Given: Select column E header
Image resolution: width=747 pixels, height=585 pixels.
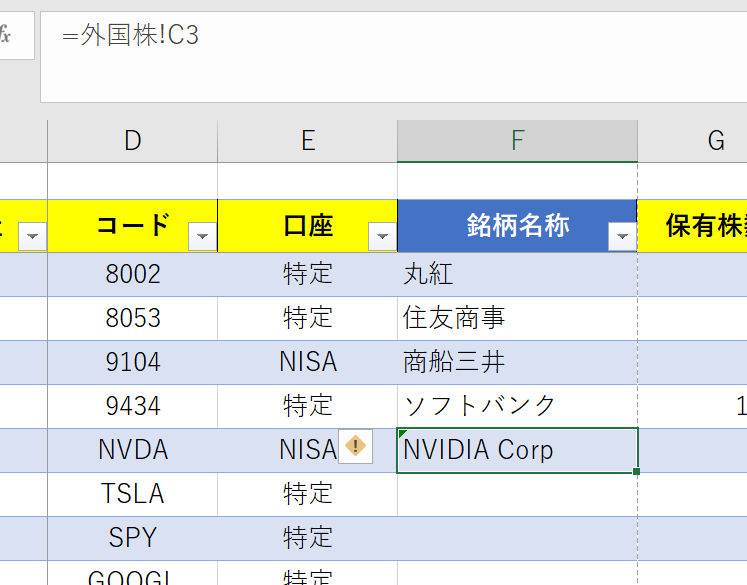Looking at the screenshot, I should 308,141.
